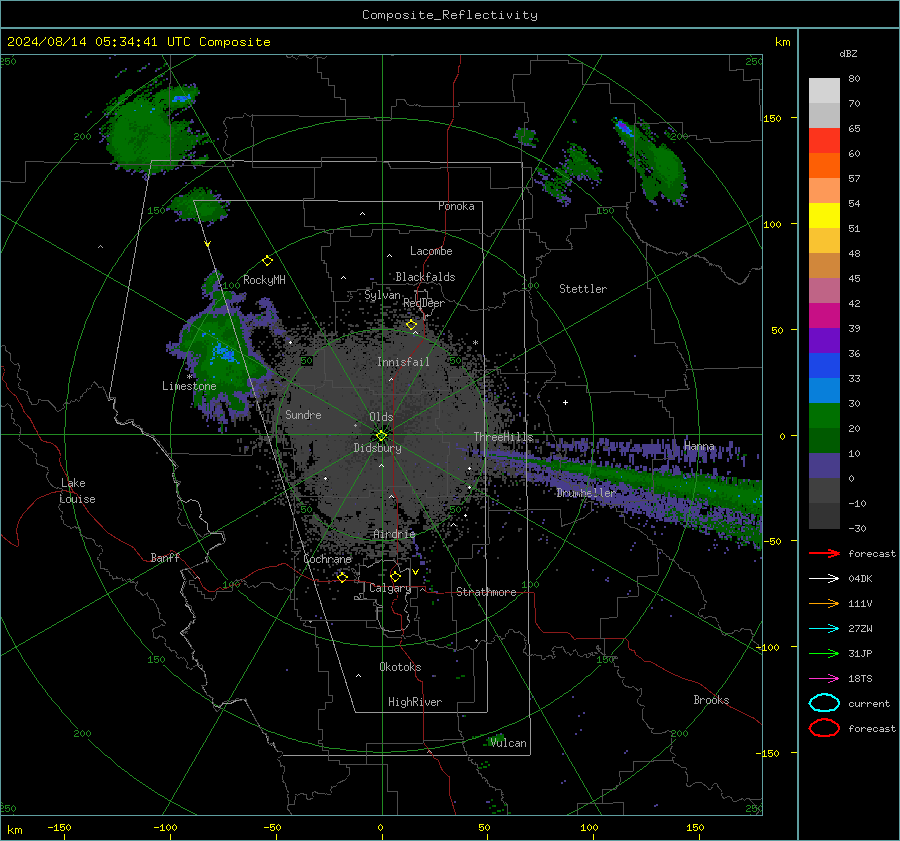The image size is (900, 841).
Task: Click the Calgary city label
Action: 390,588
